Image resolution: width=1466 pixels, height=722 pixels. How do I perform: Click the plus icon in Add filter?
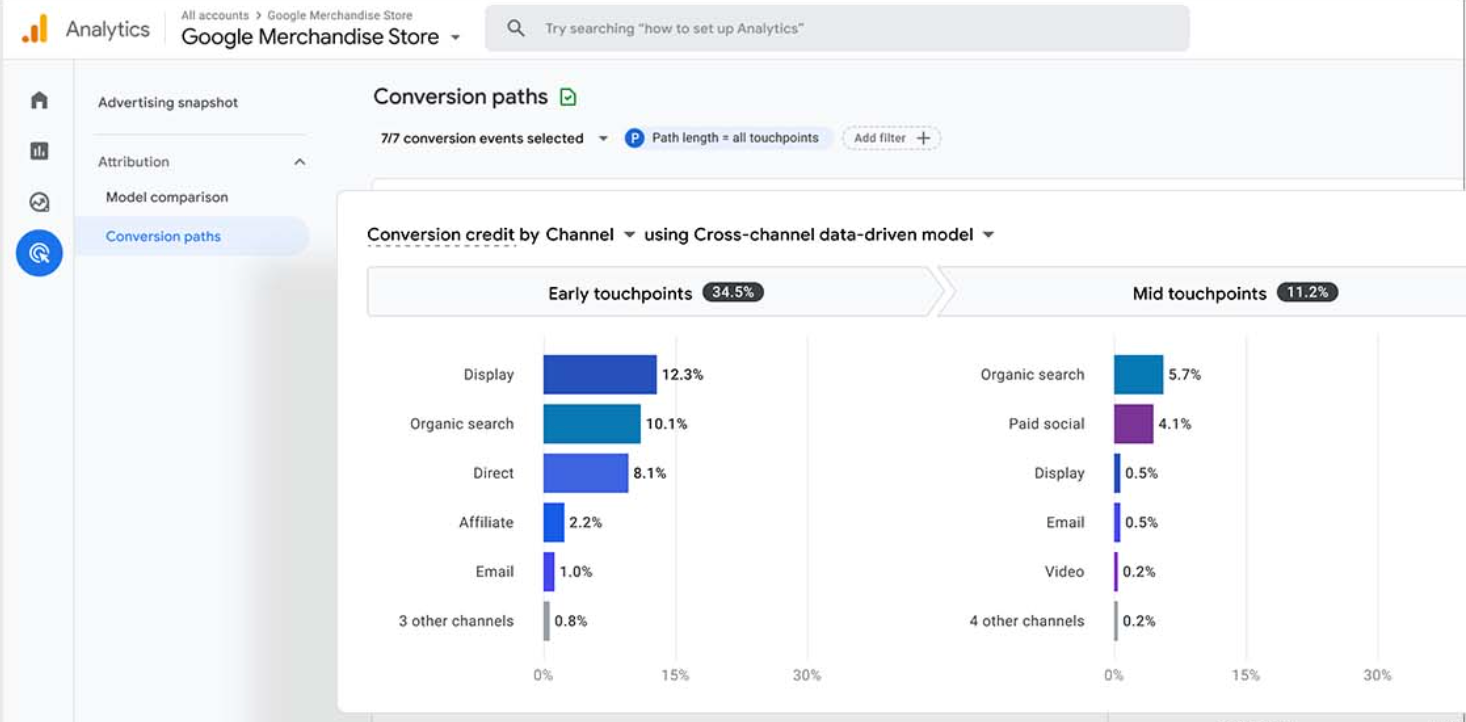[923, 138]
